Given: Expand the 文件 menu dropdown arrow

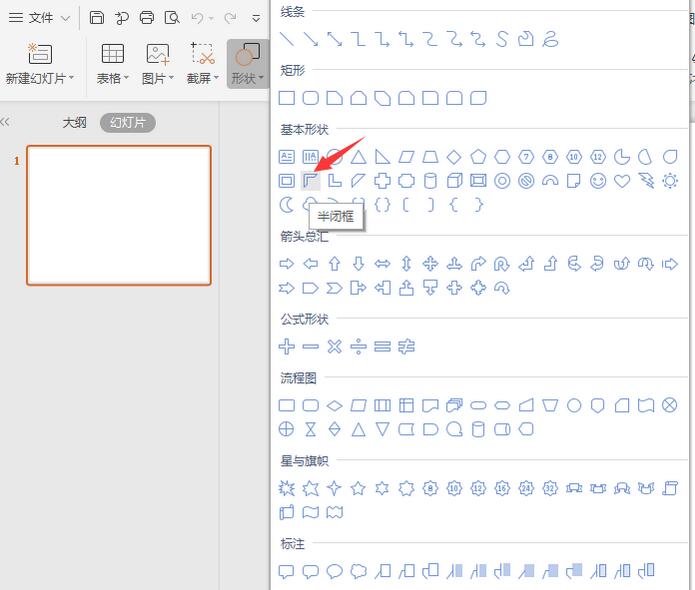Looking at the screenshot, I should click(65, 18).
